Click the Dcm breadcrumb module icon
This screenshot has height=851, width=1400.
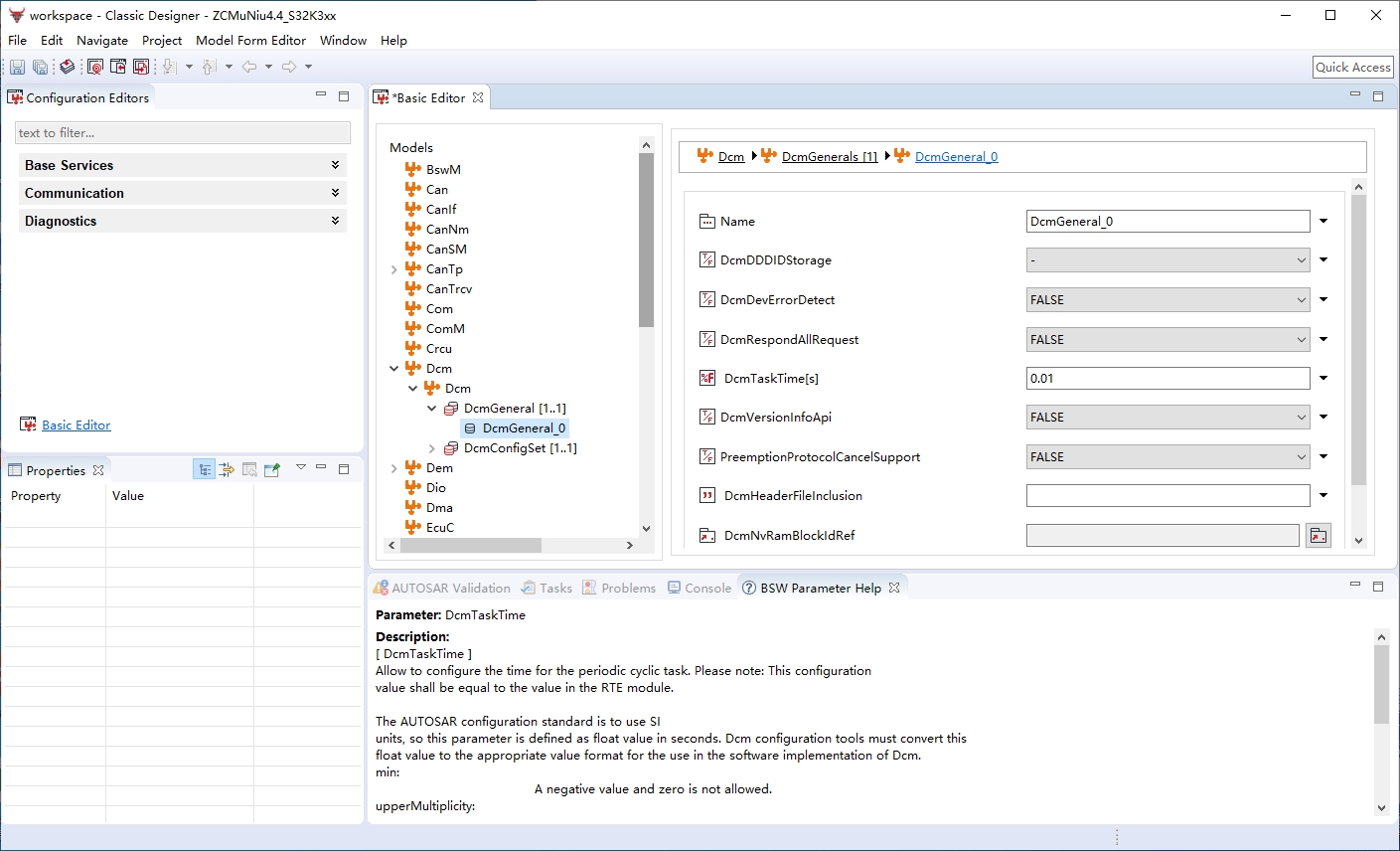pyautogui.click(x=705, y=155)
